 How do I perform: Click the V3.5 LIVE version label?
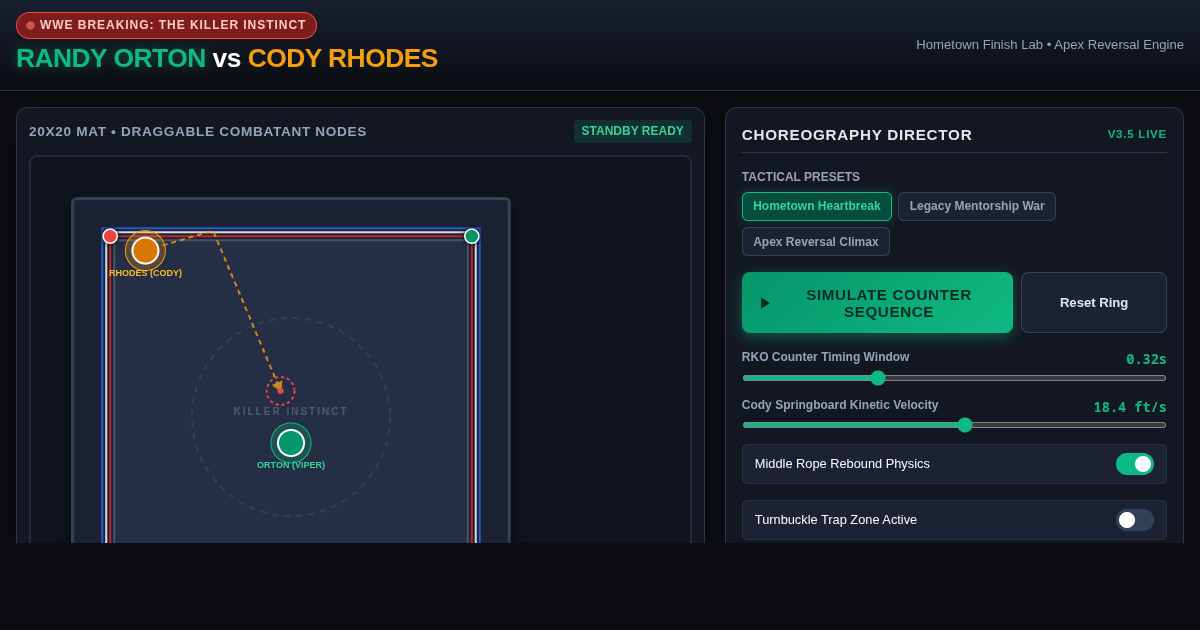click(x=1137, y=134)
